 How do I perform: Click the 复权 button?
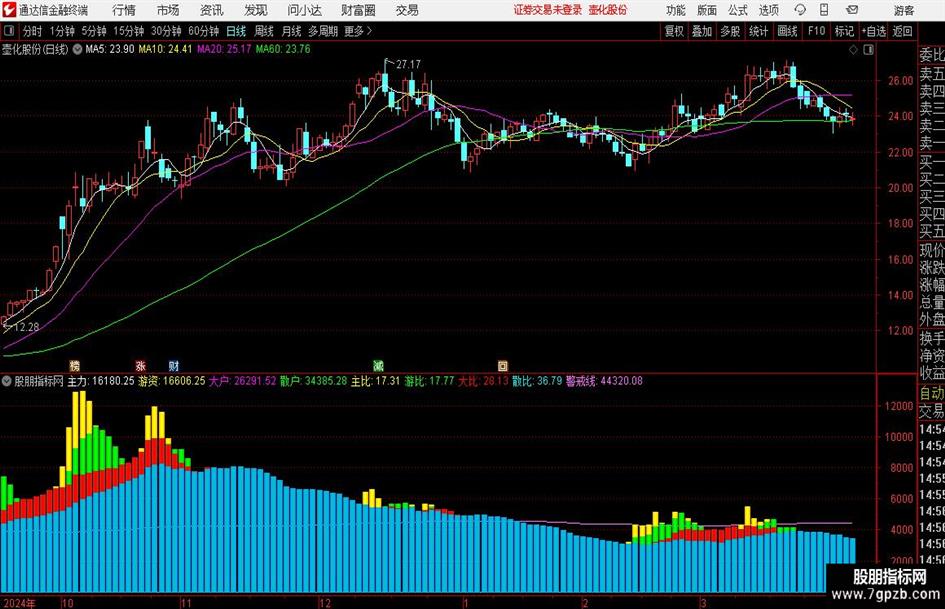[x=674, y=31]
